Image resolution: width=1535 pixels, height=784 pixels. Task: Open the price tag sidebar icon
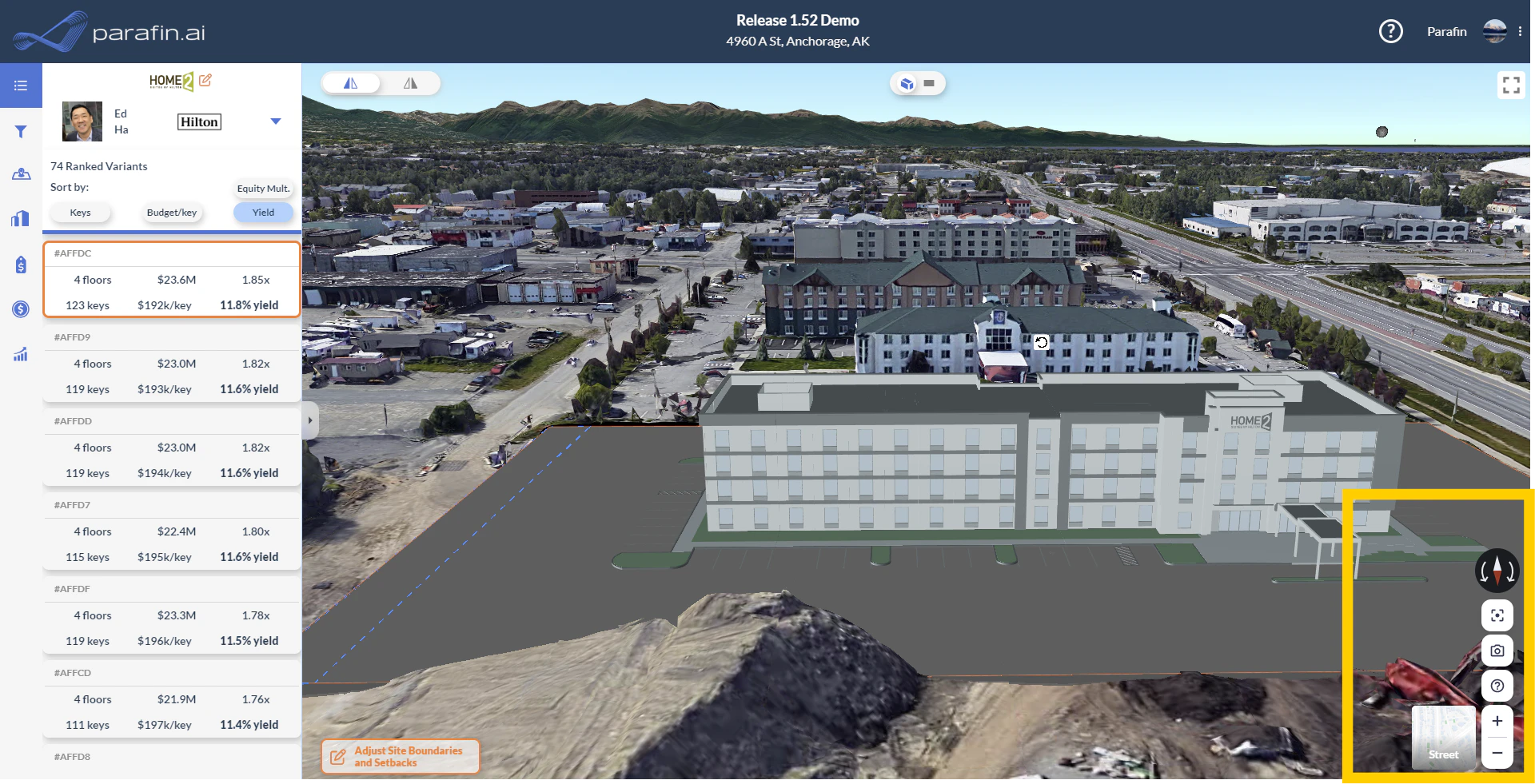(x=21, y=265)
